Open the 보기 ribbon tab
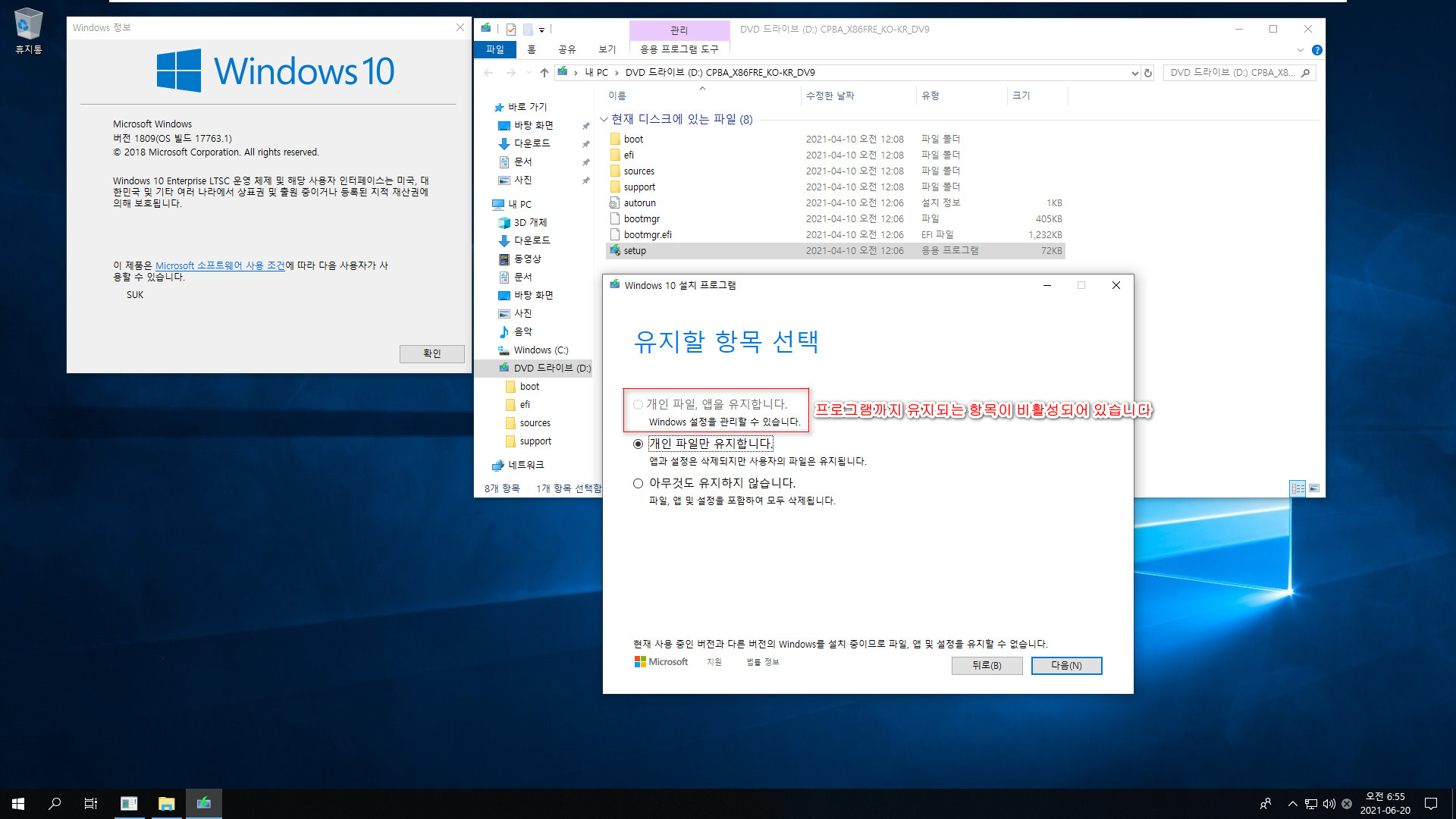Image resolution: width=1456 pixels, height=819 pixels. click(607, 49)
